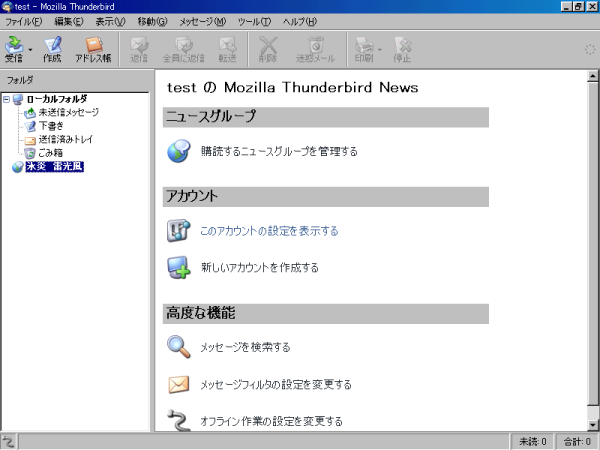Click 購読するニュースグループを管理する link
Image resolution: width=600 pixels, height=450 pixels.
pyautogui.click(x=279, y=152)
